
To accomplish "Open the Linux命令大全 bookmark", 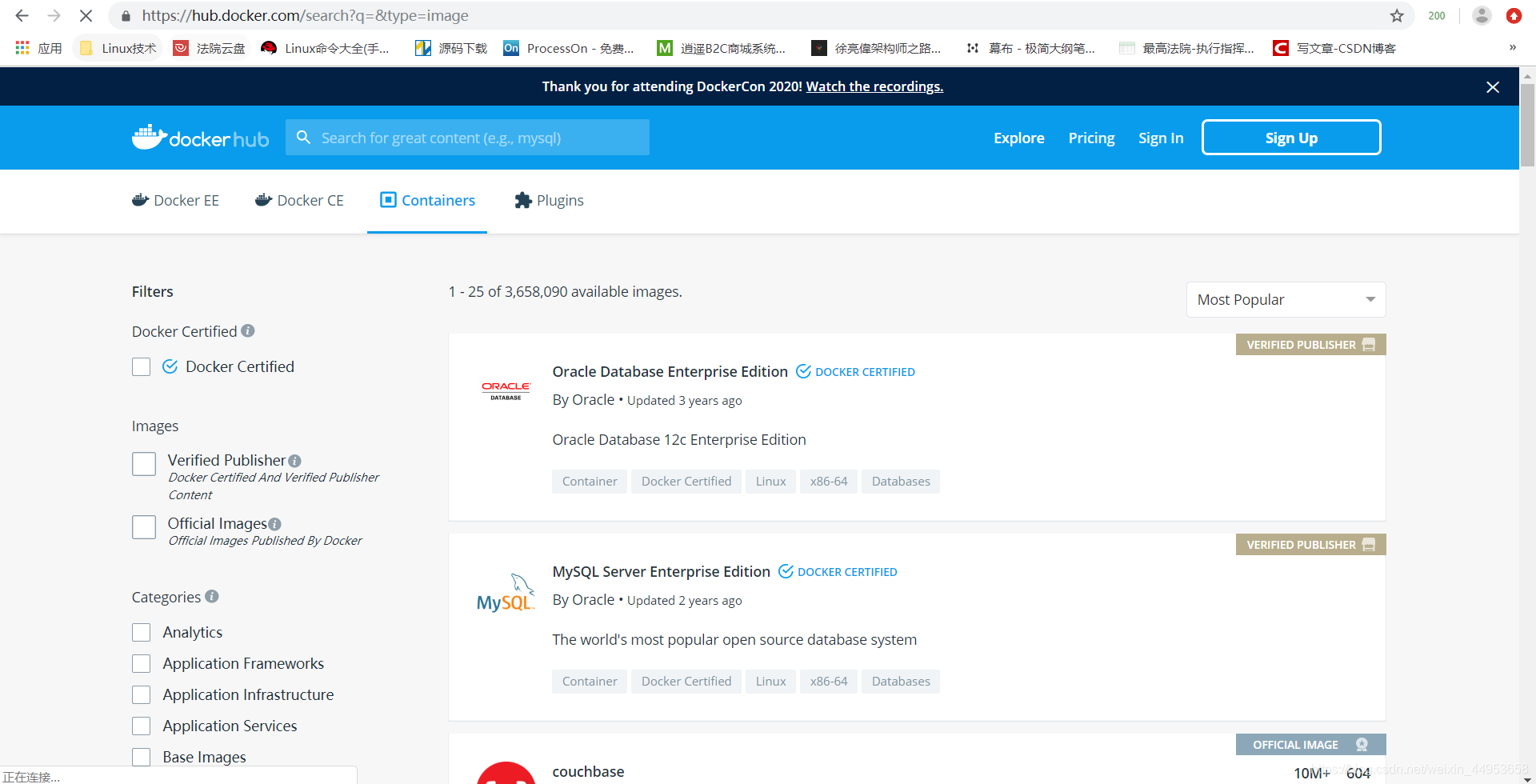I will pyautogui.click(x=325, y=48).
